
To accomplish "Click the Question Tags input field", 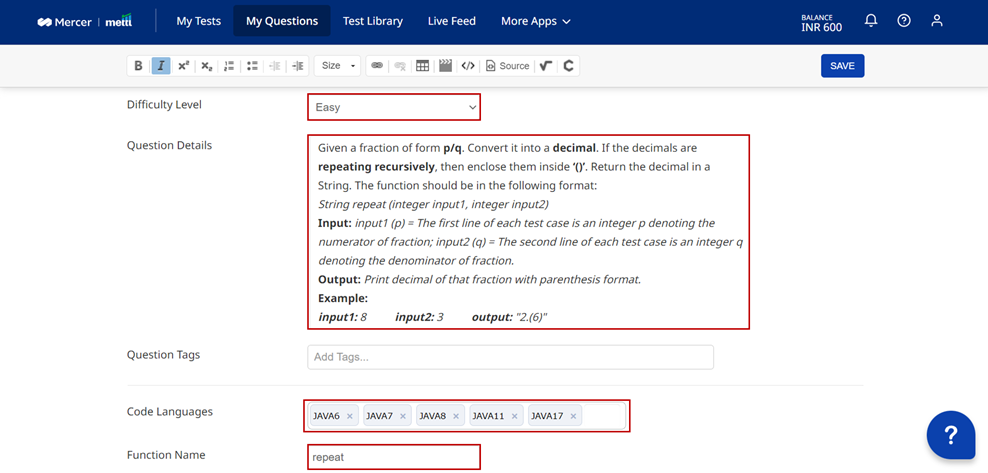I will pos(510,357).
